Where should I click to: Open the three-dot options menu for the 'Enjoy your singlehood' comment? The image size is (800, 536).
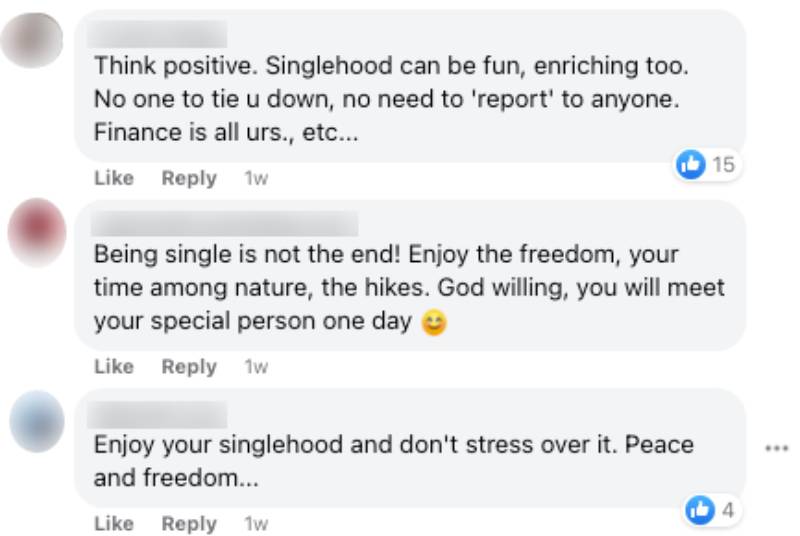(777, 447)
